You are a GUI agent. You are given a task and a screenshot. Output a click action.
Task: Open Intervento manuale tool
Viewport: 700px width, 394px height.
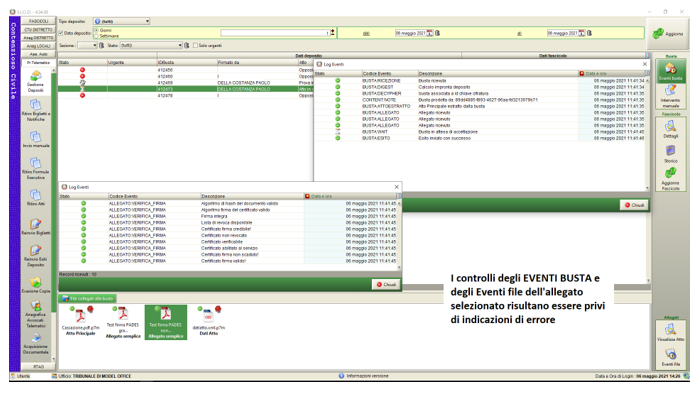(x=671, y=95)
